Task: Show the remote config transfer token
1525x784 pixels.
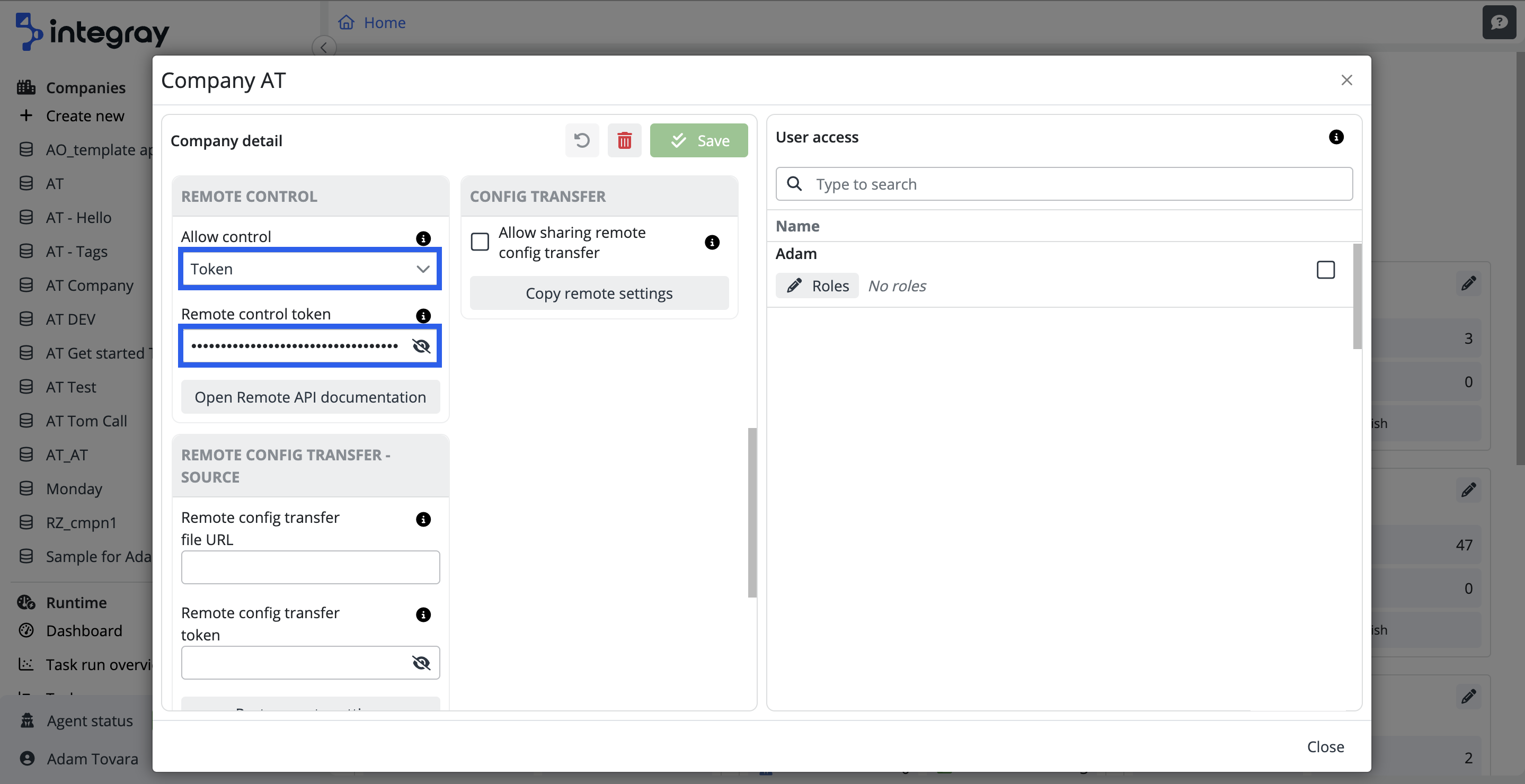Action: coord(421,663)
